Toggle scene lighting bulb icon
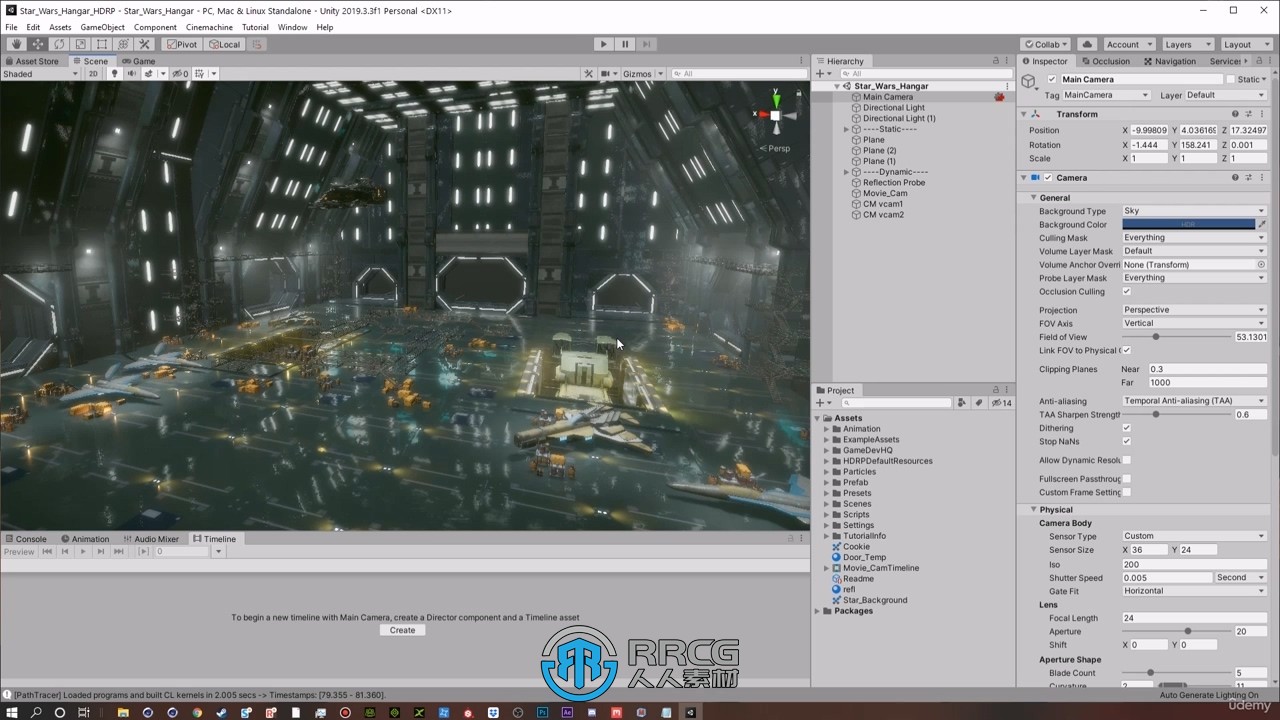The image size is (1280, 720). click(x=114, y=74)
